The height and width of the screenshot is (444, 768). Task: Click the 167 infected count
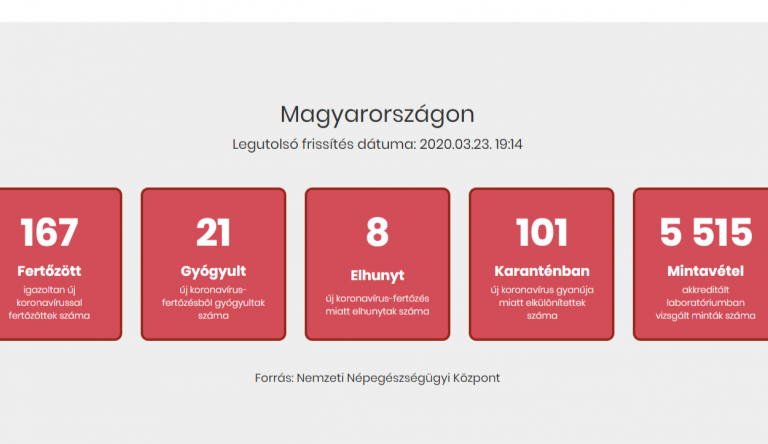coord(49,232)
